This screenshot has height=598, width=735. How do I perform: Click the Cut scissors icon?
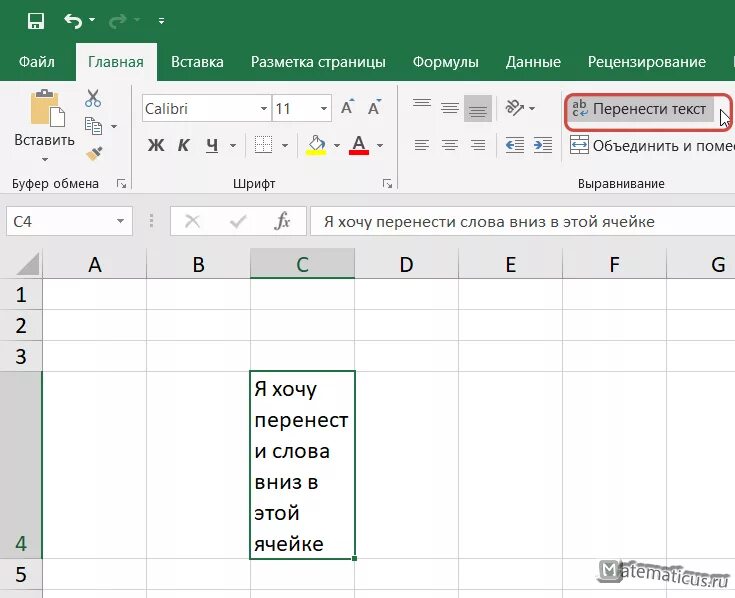pos(93,98)
